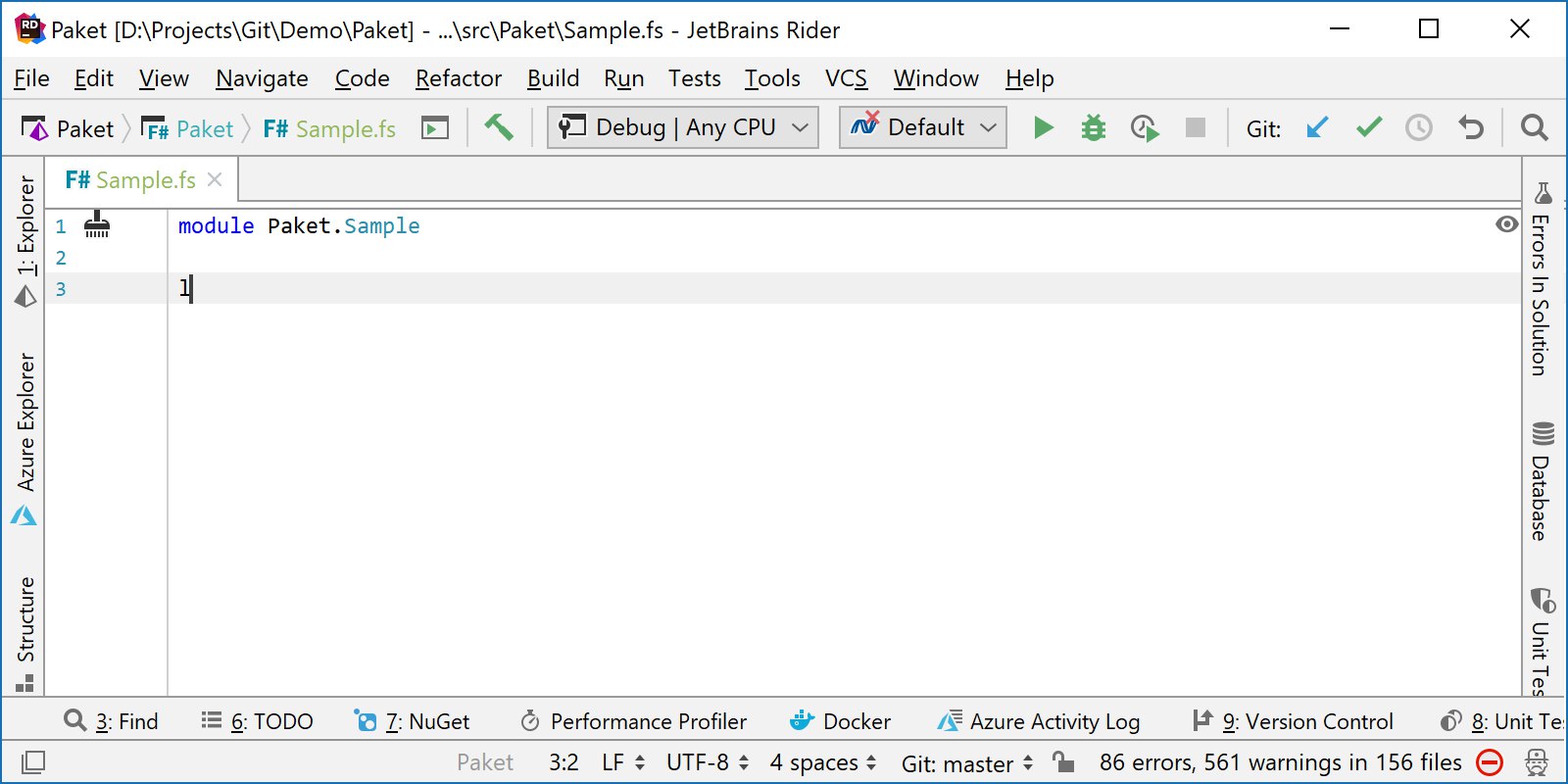
Task: Open the Debug | Any CPU configuration dropdown
Action: (683, 127)
